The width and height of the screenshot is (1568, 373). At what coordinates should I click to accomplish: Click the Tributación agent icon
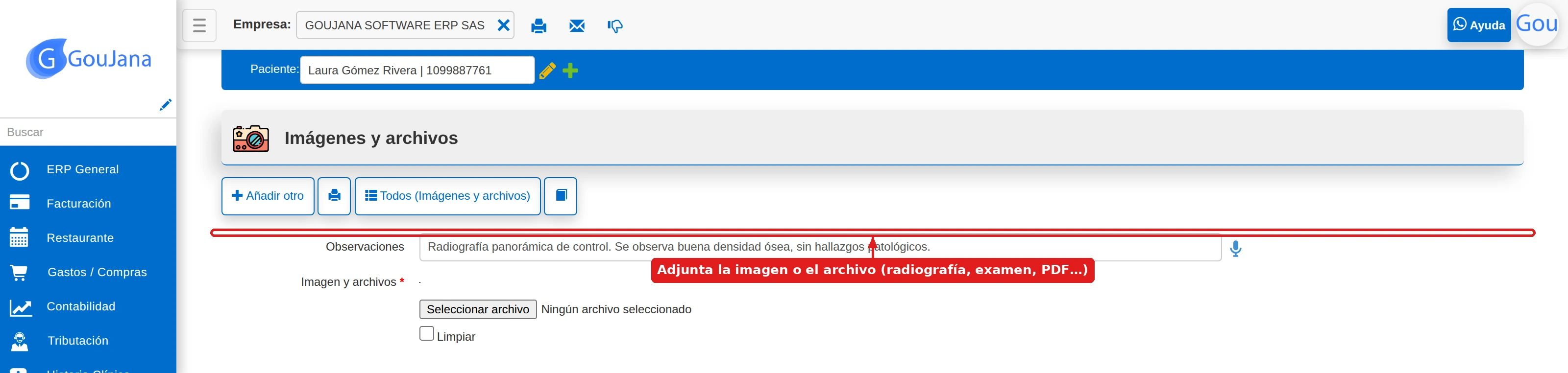coord(20,341)
